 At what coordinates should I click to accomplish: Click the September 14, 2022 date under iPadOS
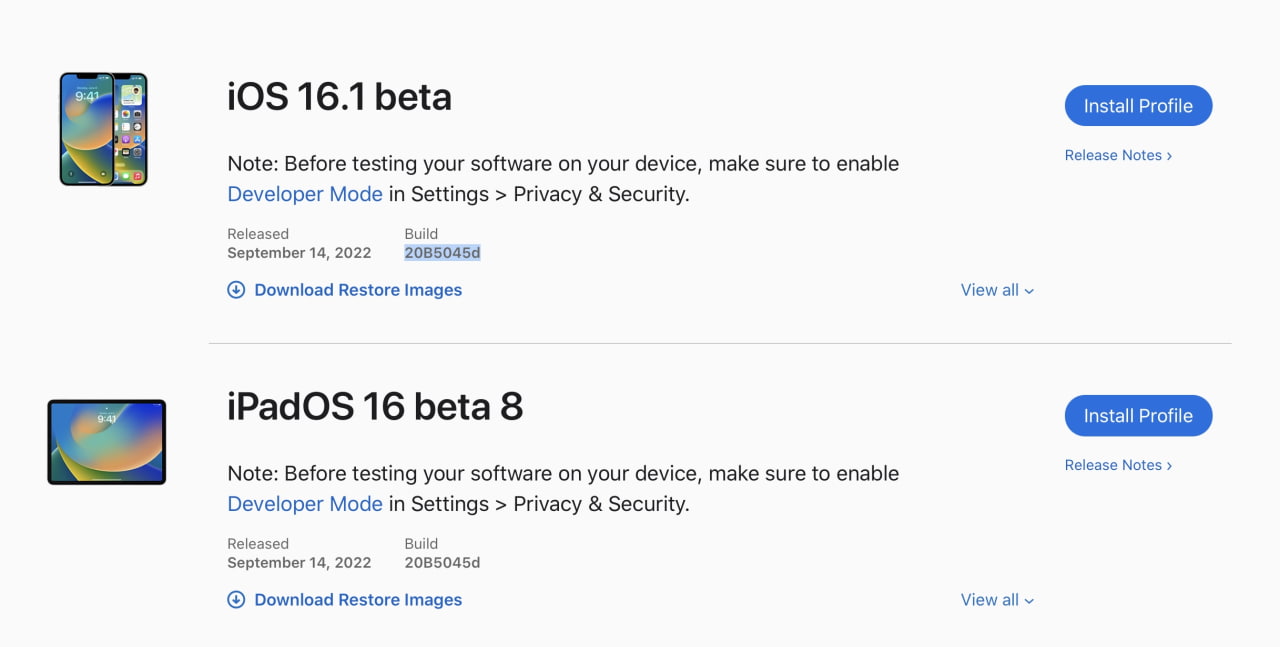[x=299, y=563]
